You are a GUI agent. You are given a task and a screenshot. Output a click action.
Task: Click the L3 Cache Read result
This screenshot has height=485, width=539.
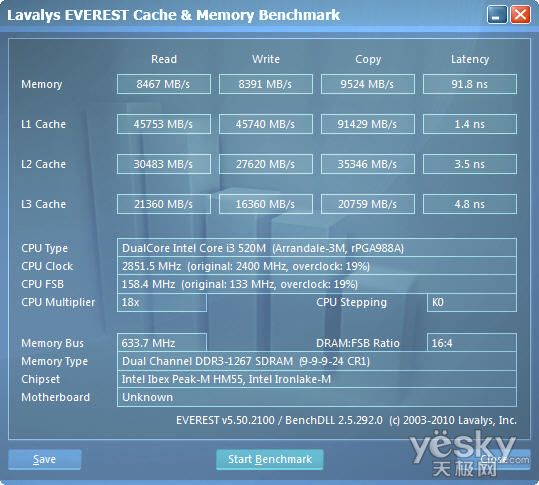pyautogui.click(x=164, y=204)
